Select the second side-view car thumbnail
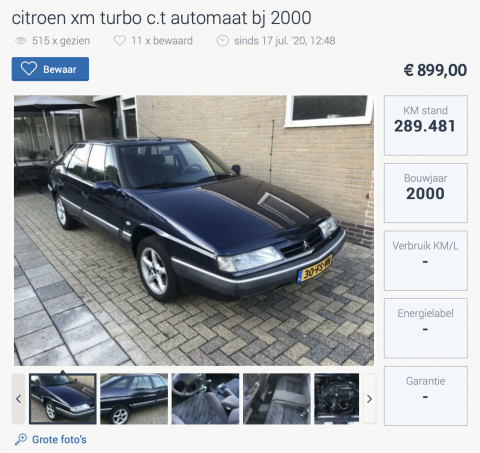Image resolution: width=480 pixels, height=453 pixels. pyautogui.click(x=134, y=399)
